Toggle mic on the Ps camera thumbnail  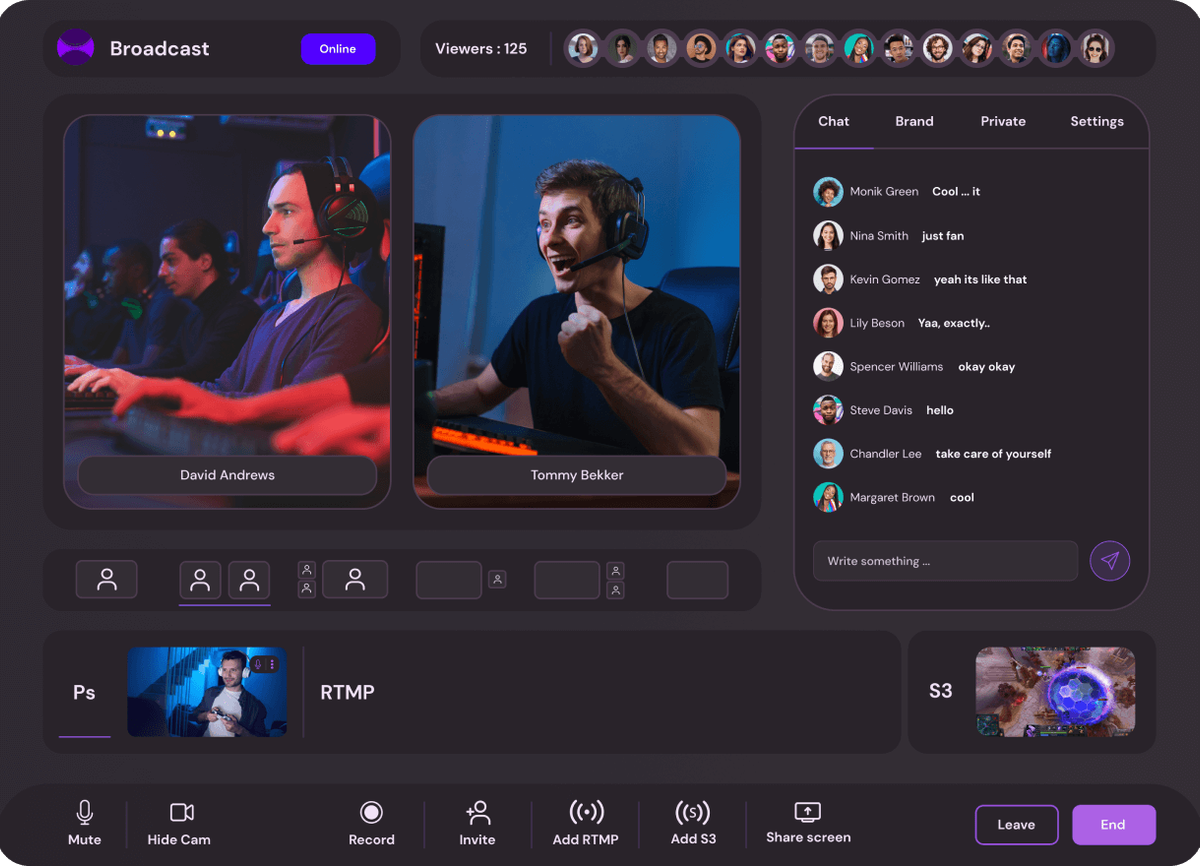258,664
